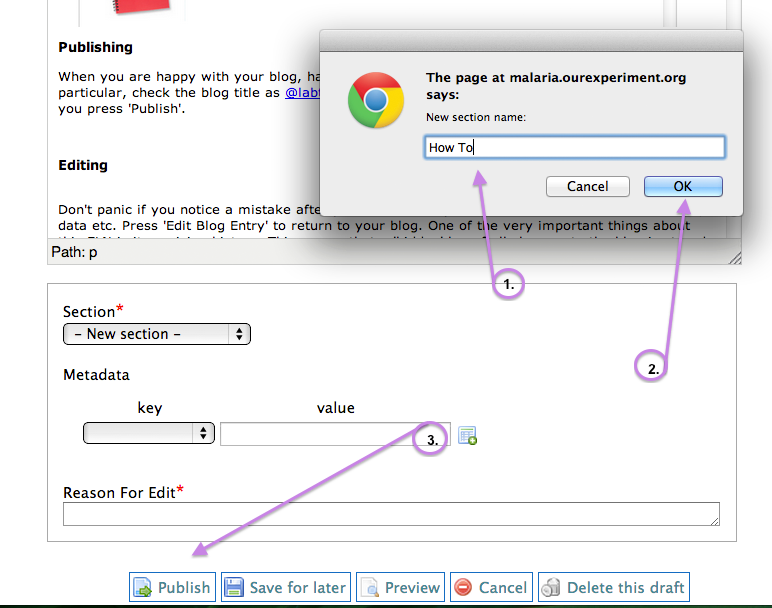This screenshot has width=772, height=608.
Task: Open the metadata key dropdown
Action: click(149, 433)
